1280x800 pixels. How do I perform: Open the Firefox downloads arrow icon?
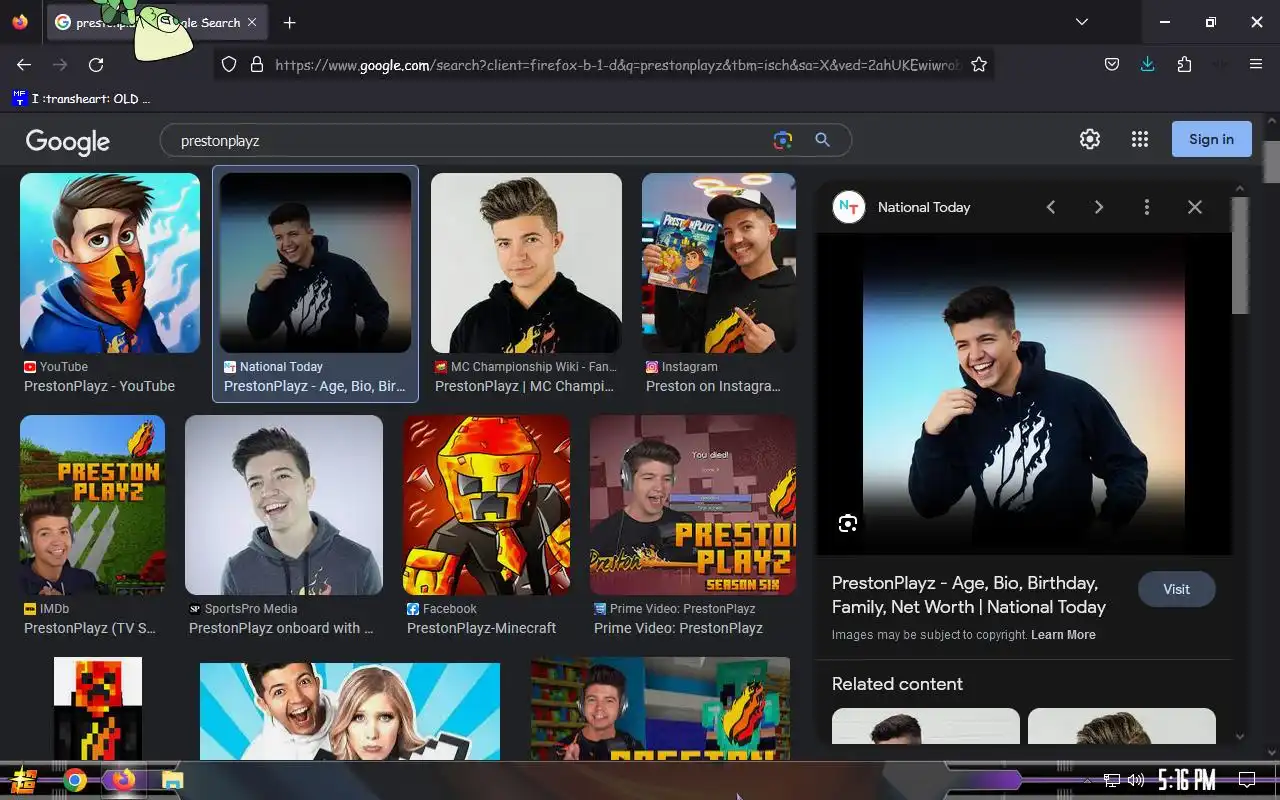coord(1147,64)
